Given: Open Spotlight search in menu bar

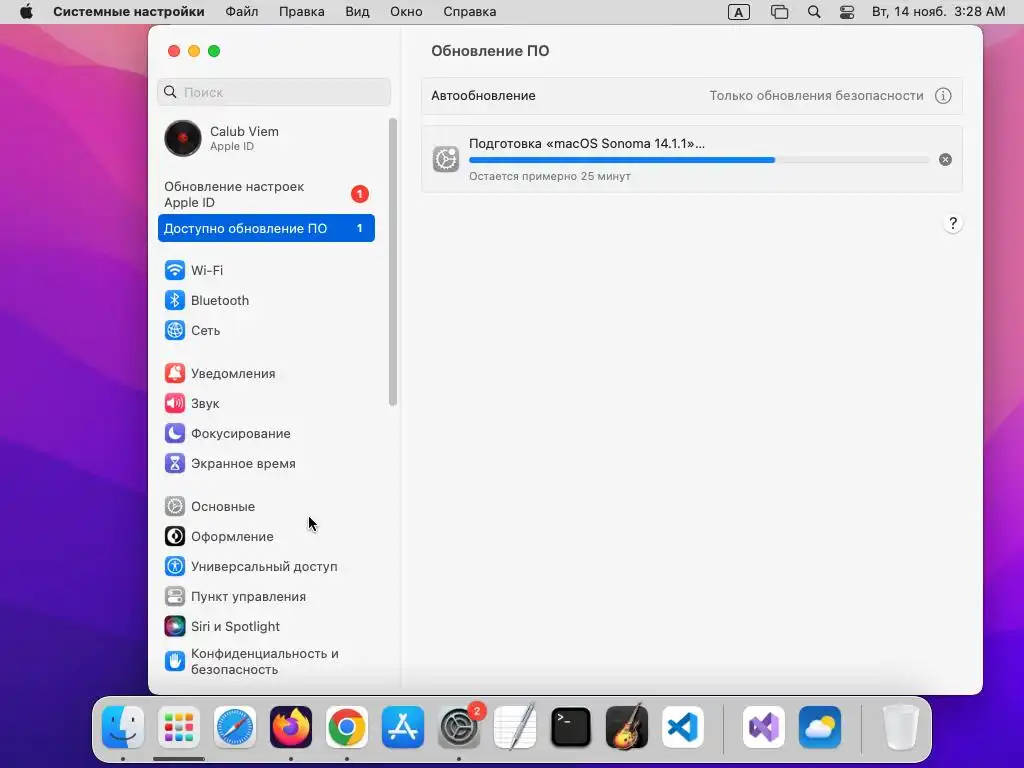Looking at the screenshot, I should (814, 12).
